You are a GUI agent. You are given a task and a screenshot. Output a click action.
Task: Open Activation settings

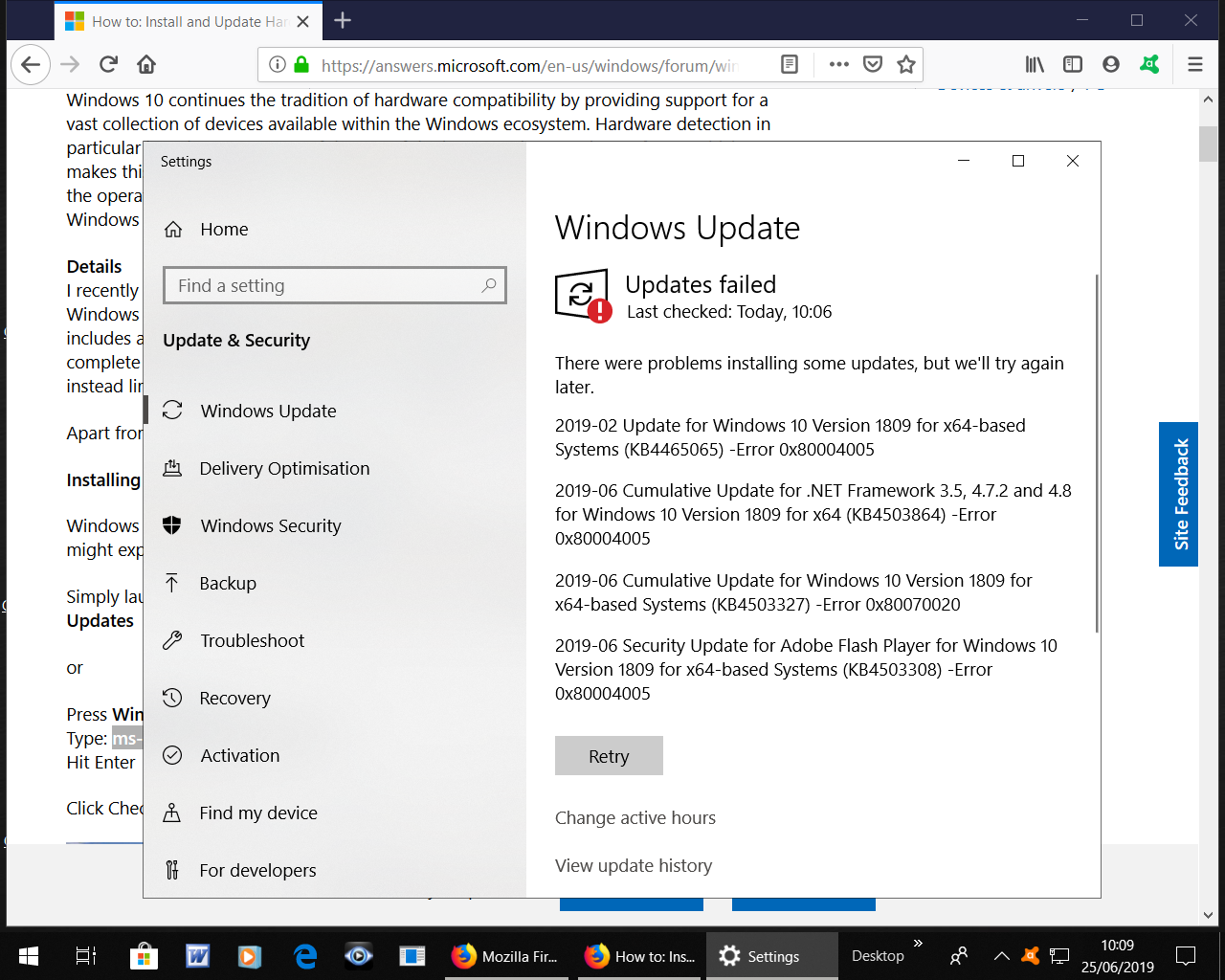coord(335,755)
